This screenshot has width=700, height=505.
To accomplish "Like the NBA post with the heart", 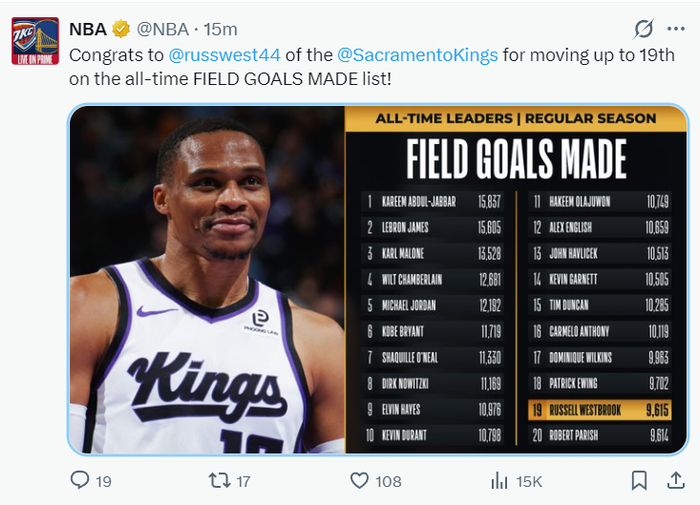I will point(360,481).
